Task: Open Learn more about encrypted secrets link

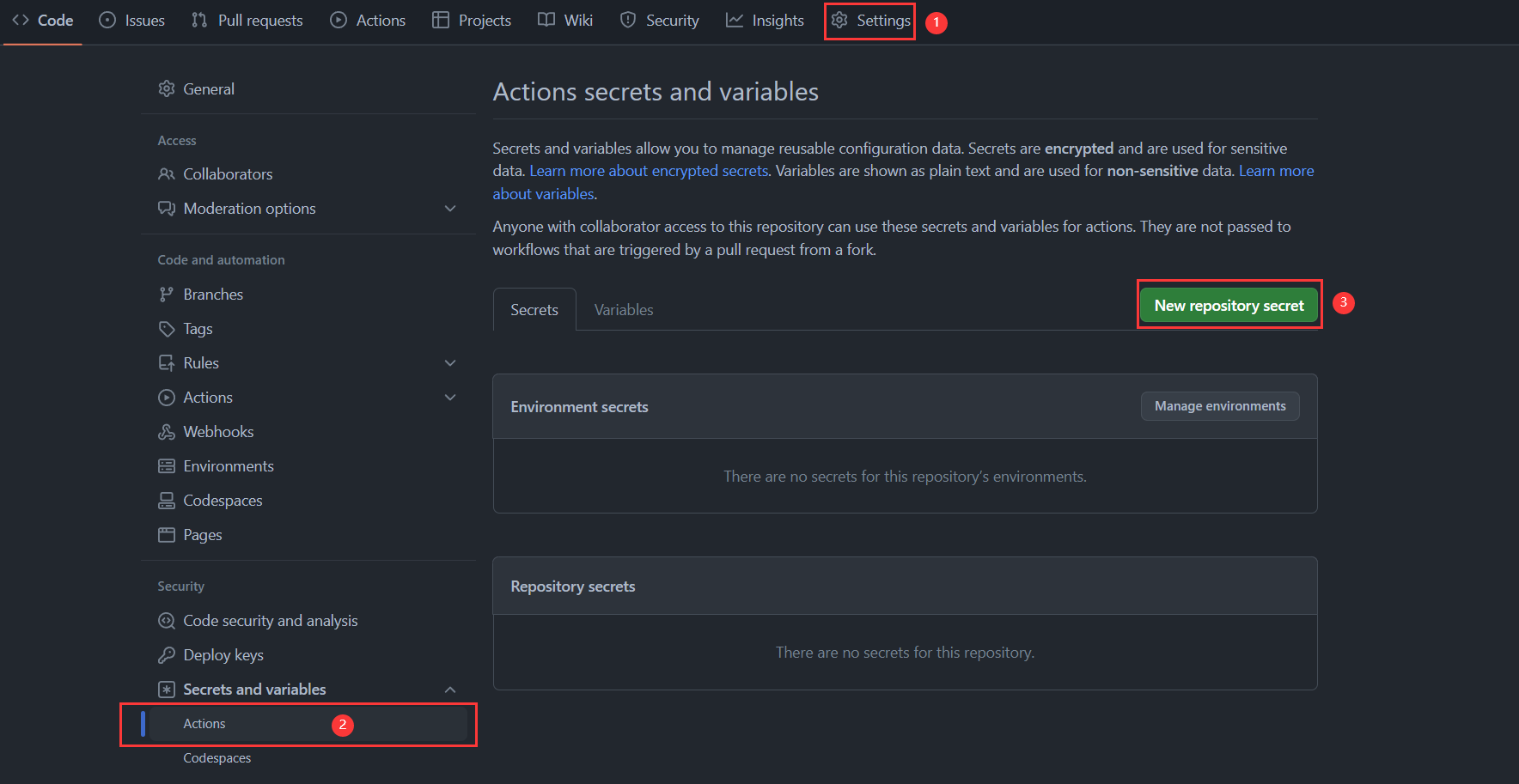Action: pyautogui.click(x=649, y=171)
